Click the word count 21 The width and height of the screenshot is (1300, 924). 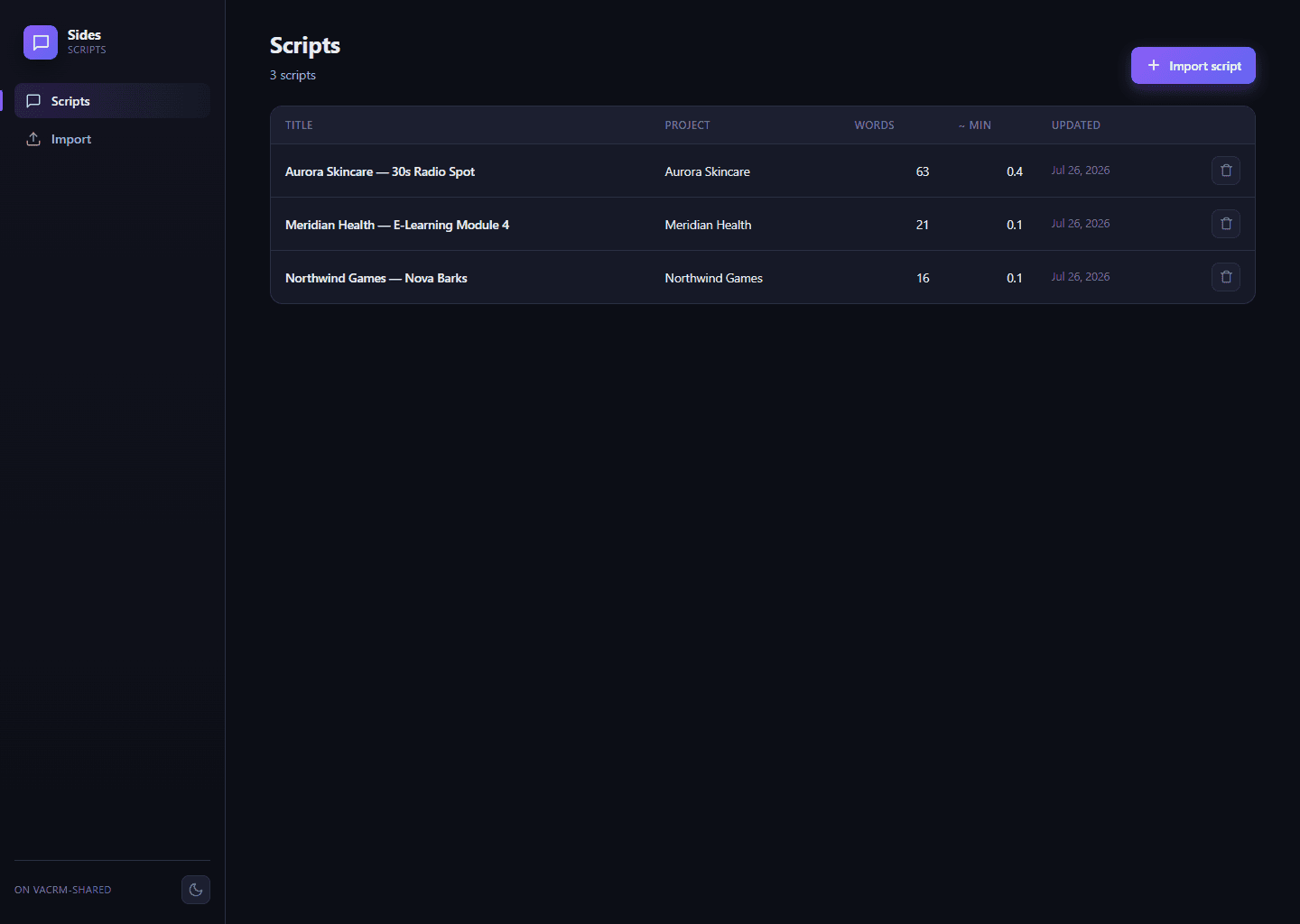[923, 225]
